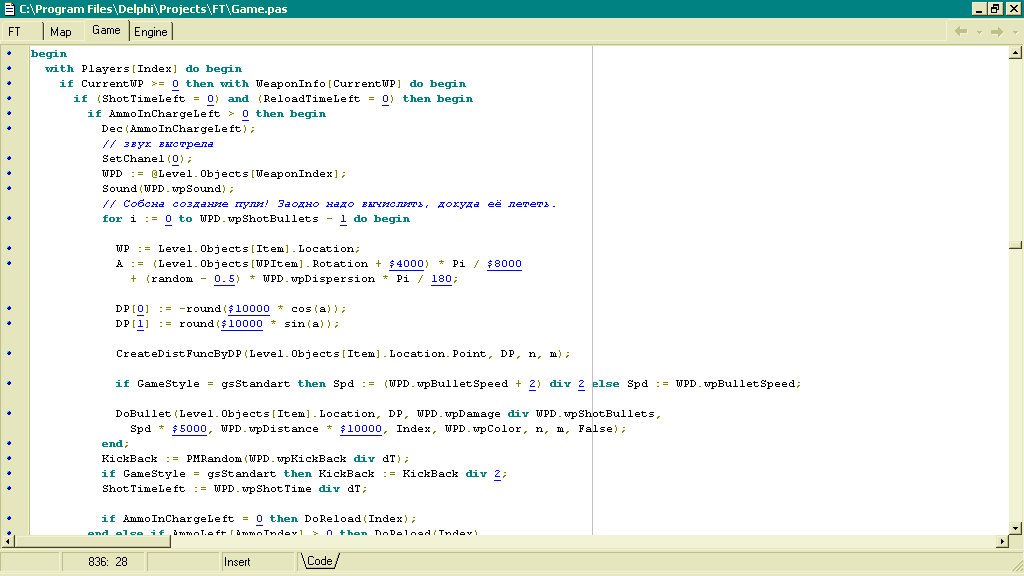
Task: Toggle breakpoint on the SetChanel(0) line gutter
Action: point(9,159)
